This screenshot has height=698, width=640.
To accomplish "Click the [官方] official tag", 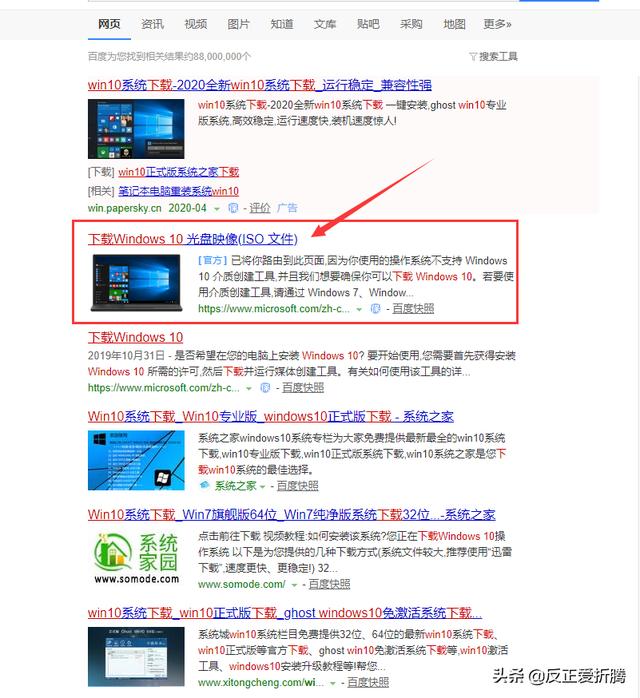I will pyautogui.click(x=213, y=260).
